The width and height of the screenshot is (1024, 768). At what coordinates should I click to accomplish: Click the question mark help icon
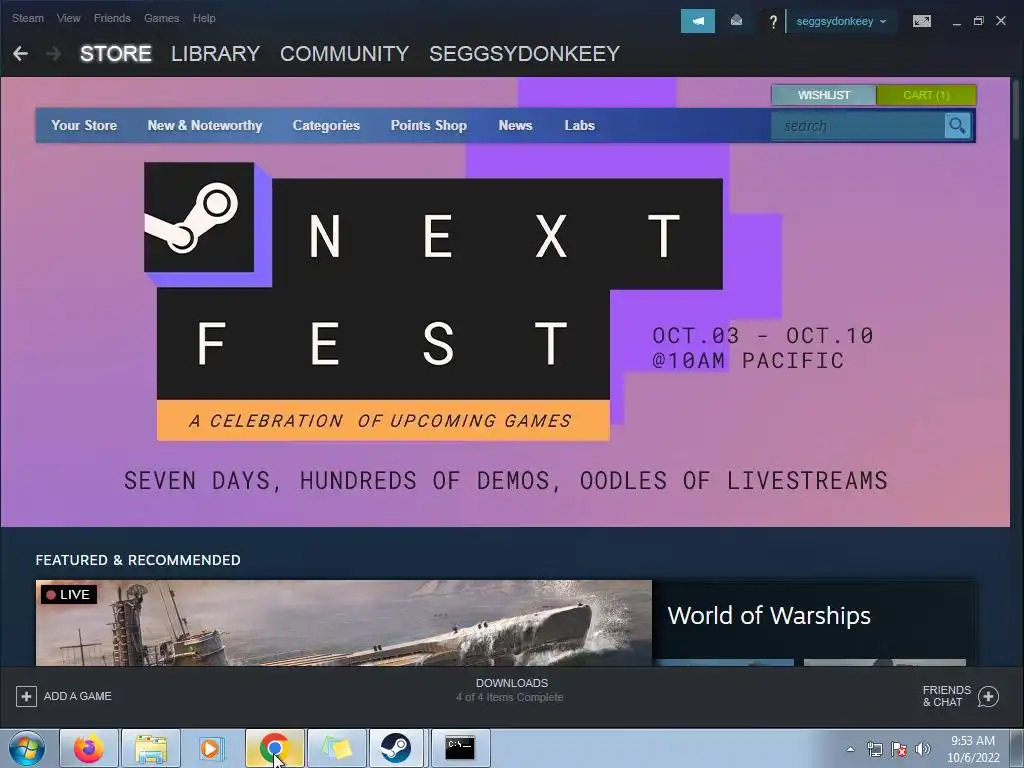(x=773, y=22)
